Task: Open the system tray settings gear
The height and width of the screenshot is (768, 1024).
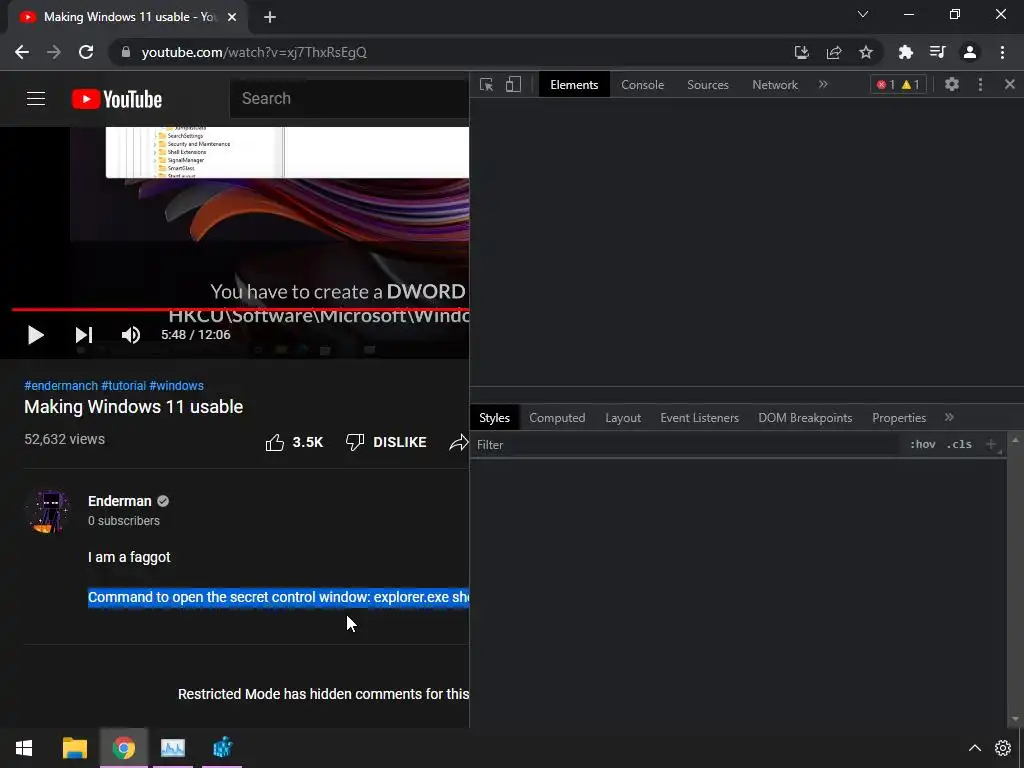Action: pyautogui.click(x=1003, y=748)
